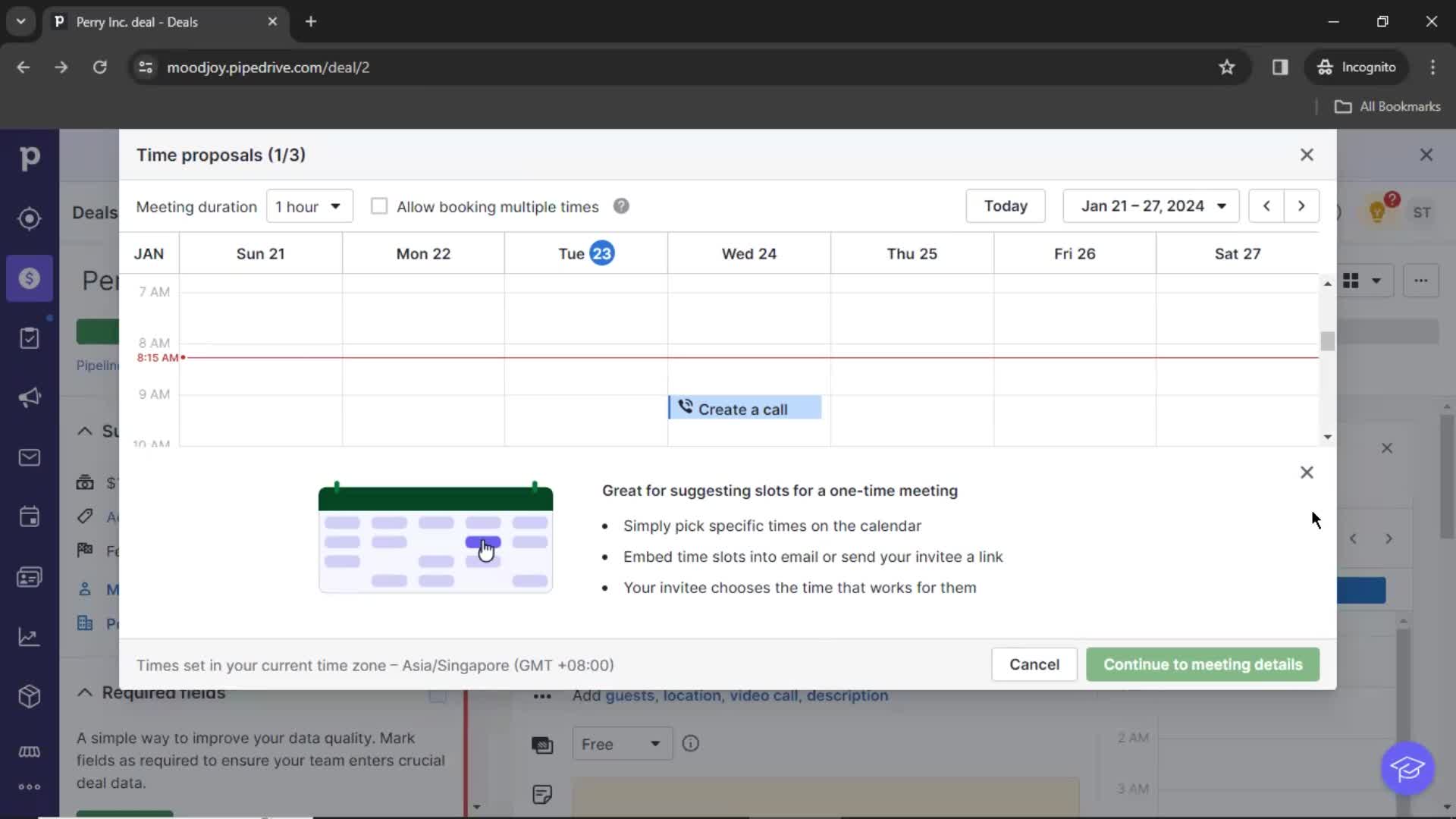The width and height of the screenshot is (1456, 819).
Task: Open the leads funnel icon in sidebar
Action: point(29,218)
